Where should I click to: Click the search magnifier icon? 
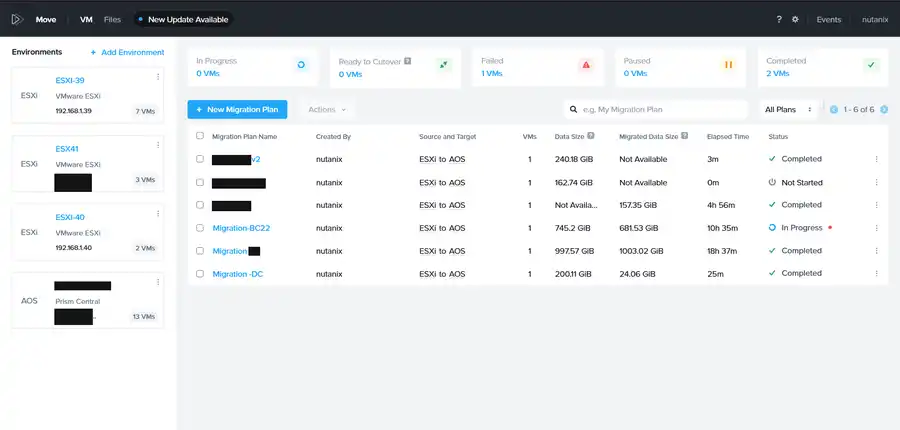pyautogui.click(x=573, y=109)
